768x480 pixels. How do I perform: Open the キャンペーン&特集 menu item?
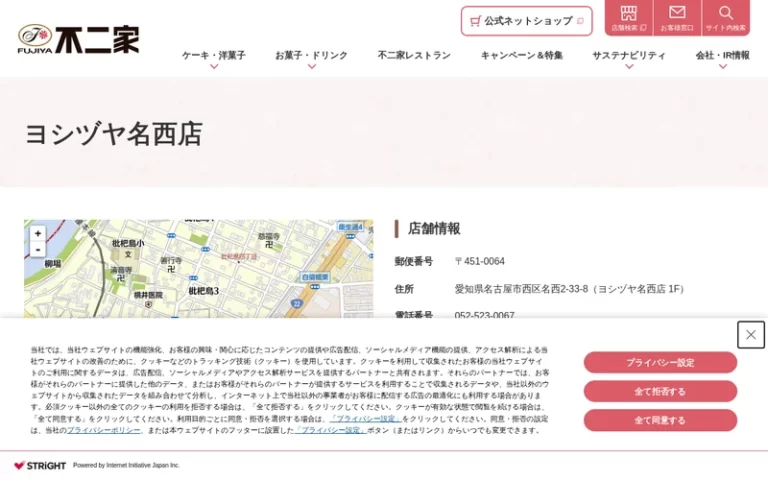point(522,55)
